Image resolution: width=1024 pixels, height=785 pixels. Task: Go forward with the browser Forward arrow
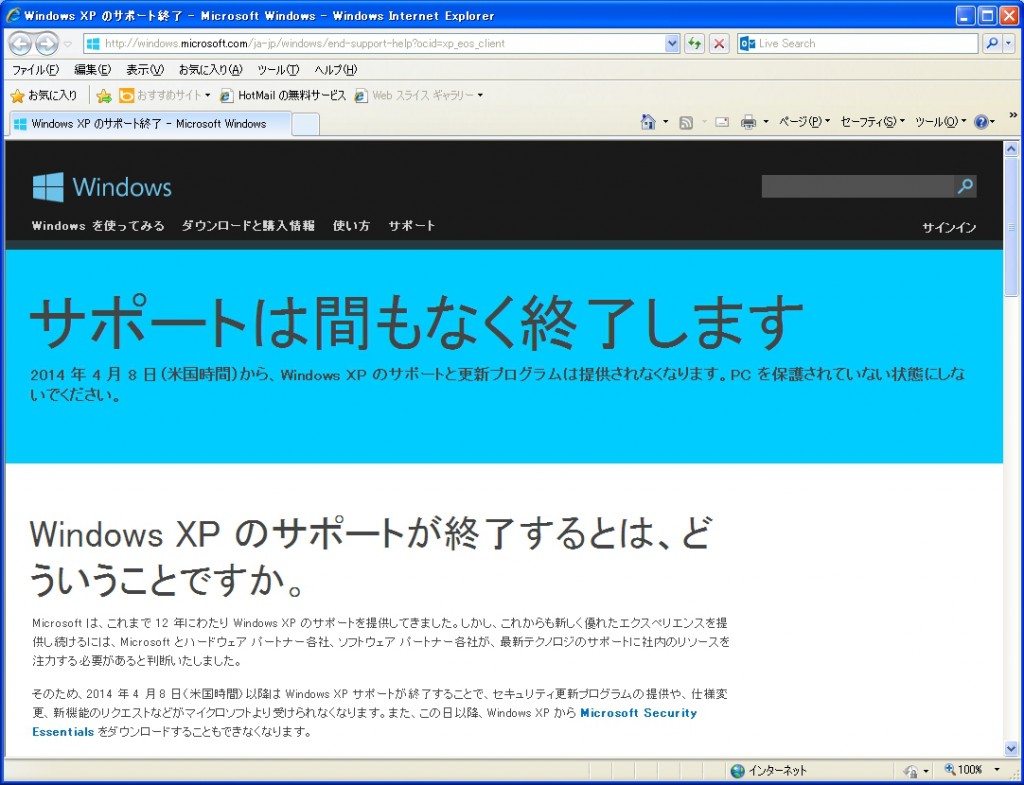pyautogui.click(x=46, y=44)
